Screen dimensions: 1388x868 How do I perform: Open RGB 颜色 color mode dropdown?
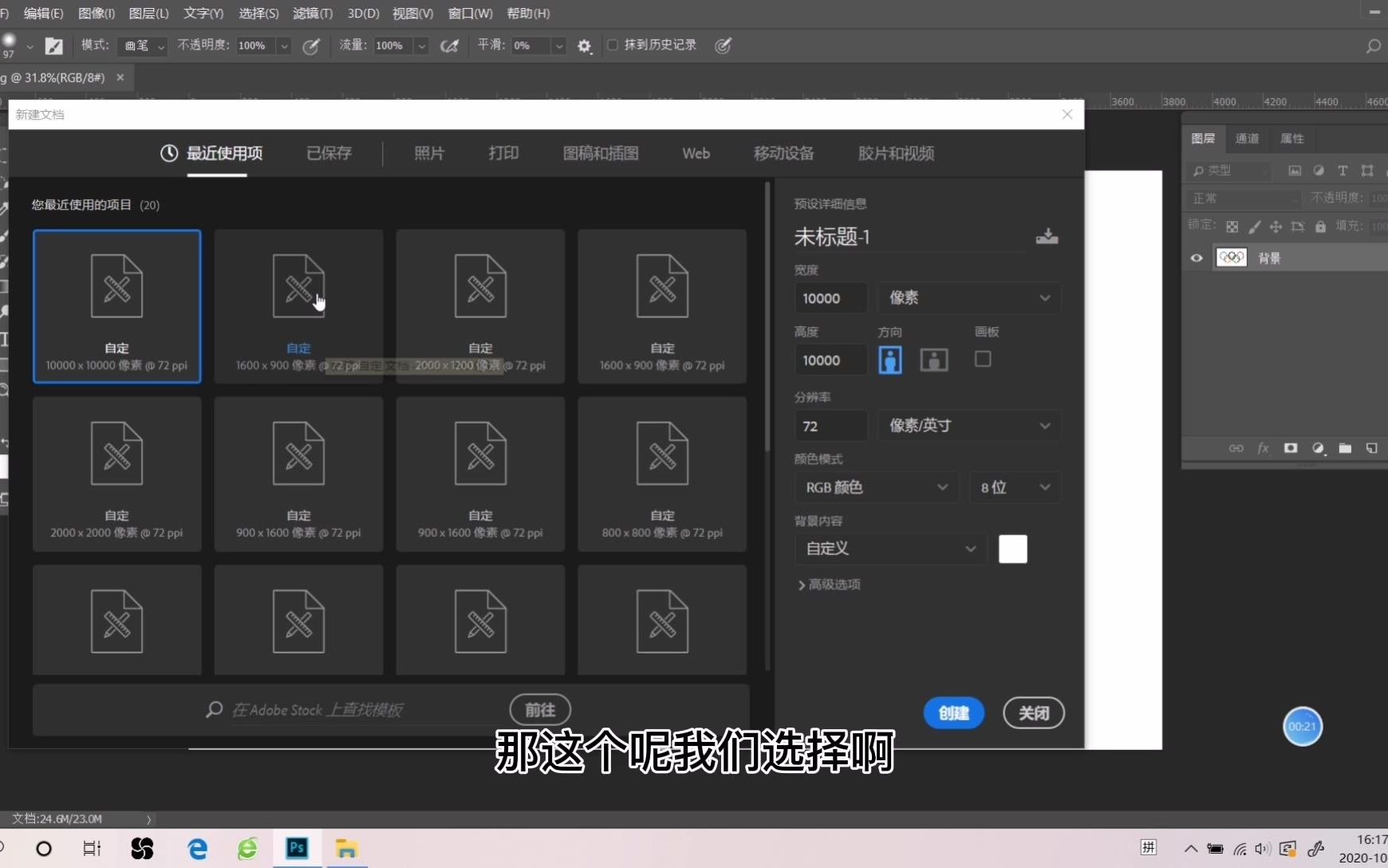pyautogui.click(x=877, y=487)
